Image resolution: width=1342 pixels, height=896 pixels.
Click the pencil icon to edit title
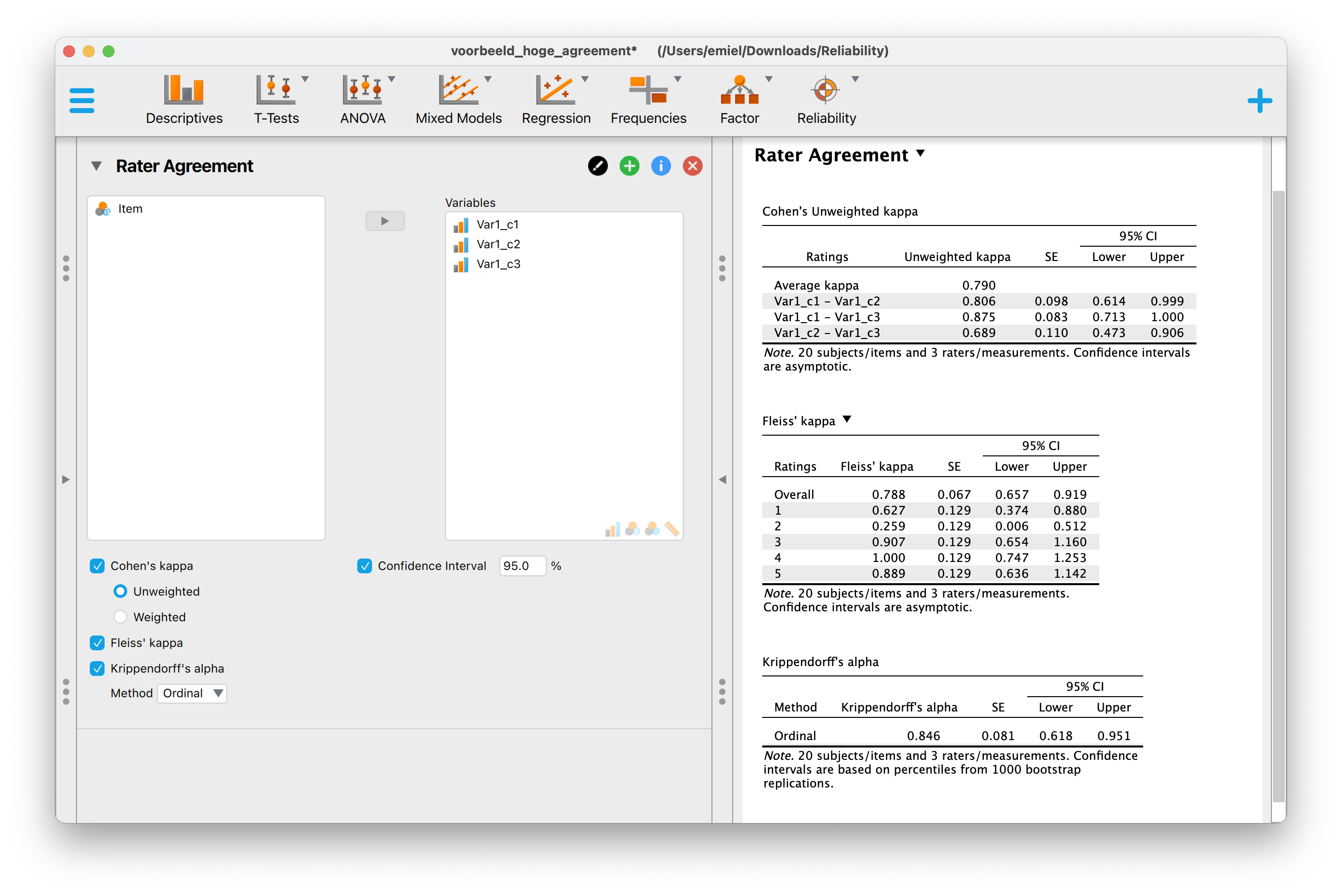(597, 166)
